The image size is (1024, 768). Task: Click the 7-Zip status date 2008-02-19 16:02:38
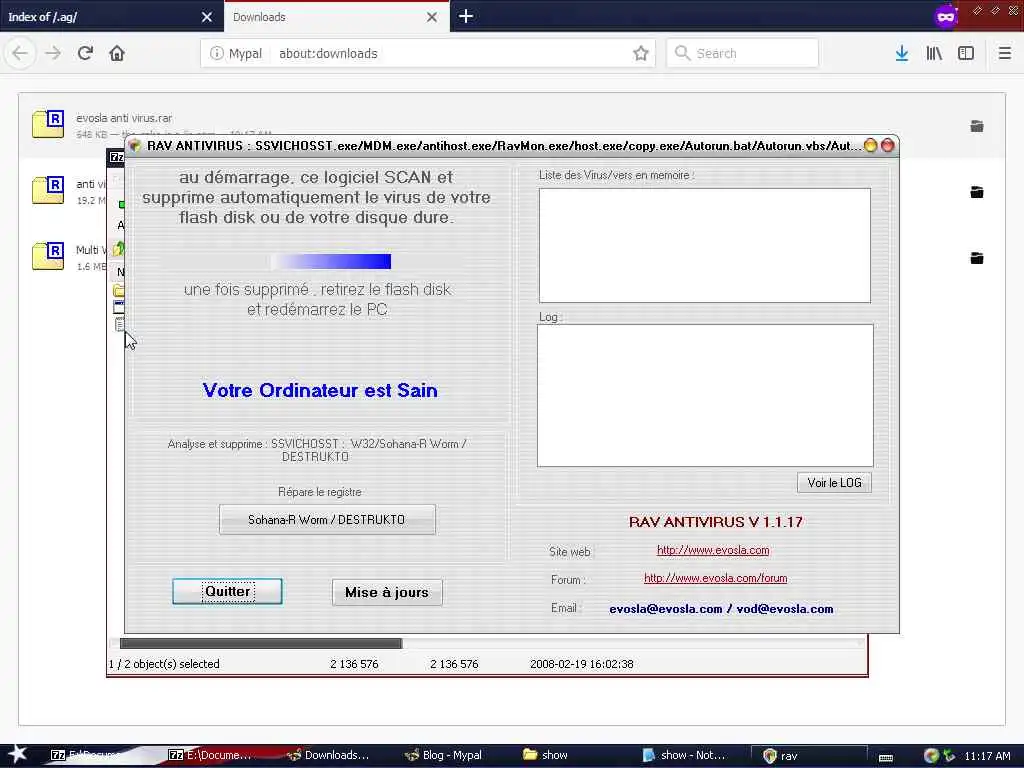point(581,664)
